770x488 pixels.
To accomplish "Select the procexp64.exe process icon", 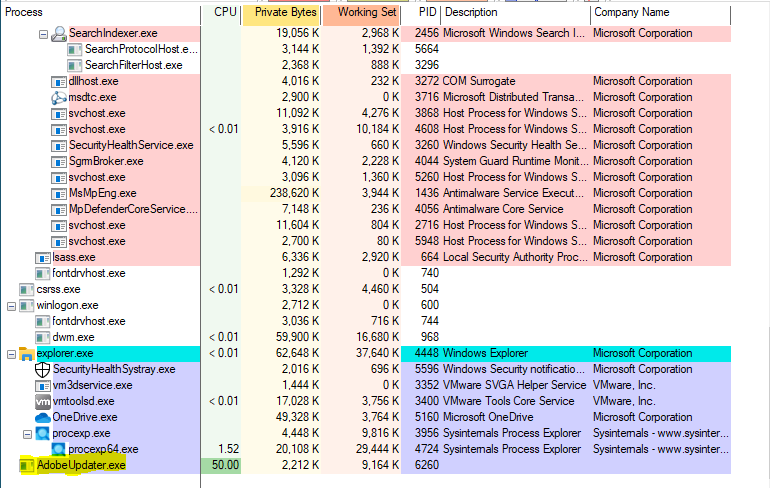I will click(59, 450).
